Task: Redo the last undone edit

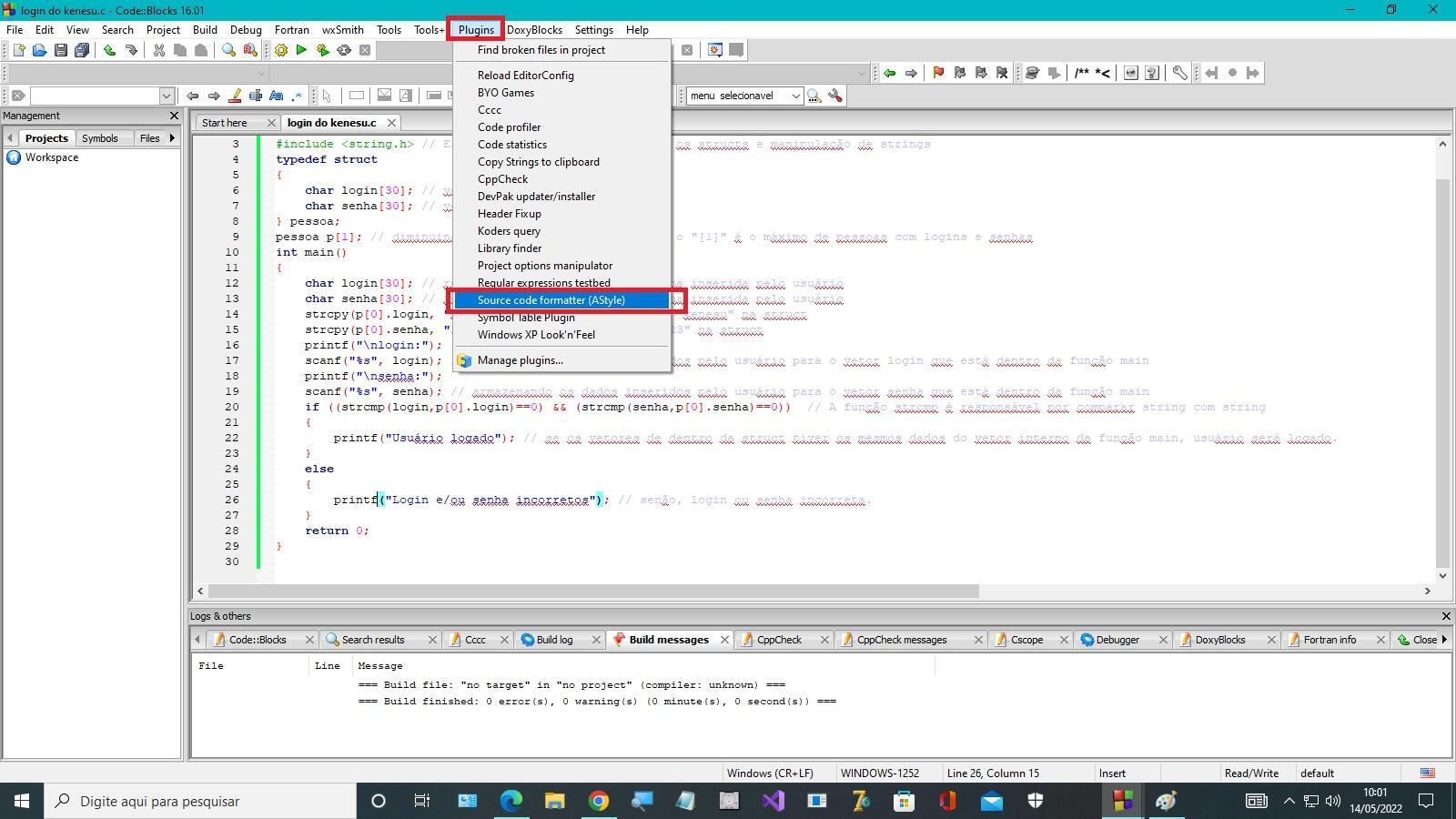Action: 131,50
